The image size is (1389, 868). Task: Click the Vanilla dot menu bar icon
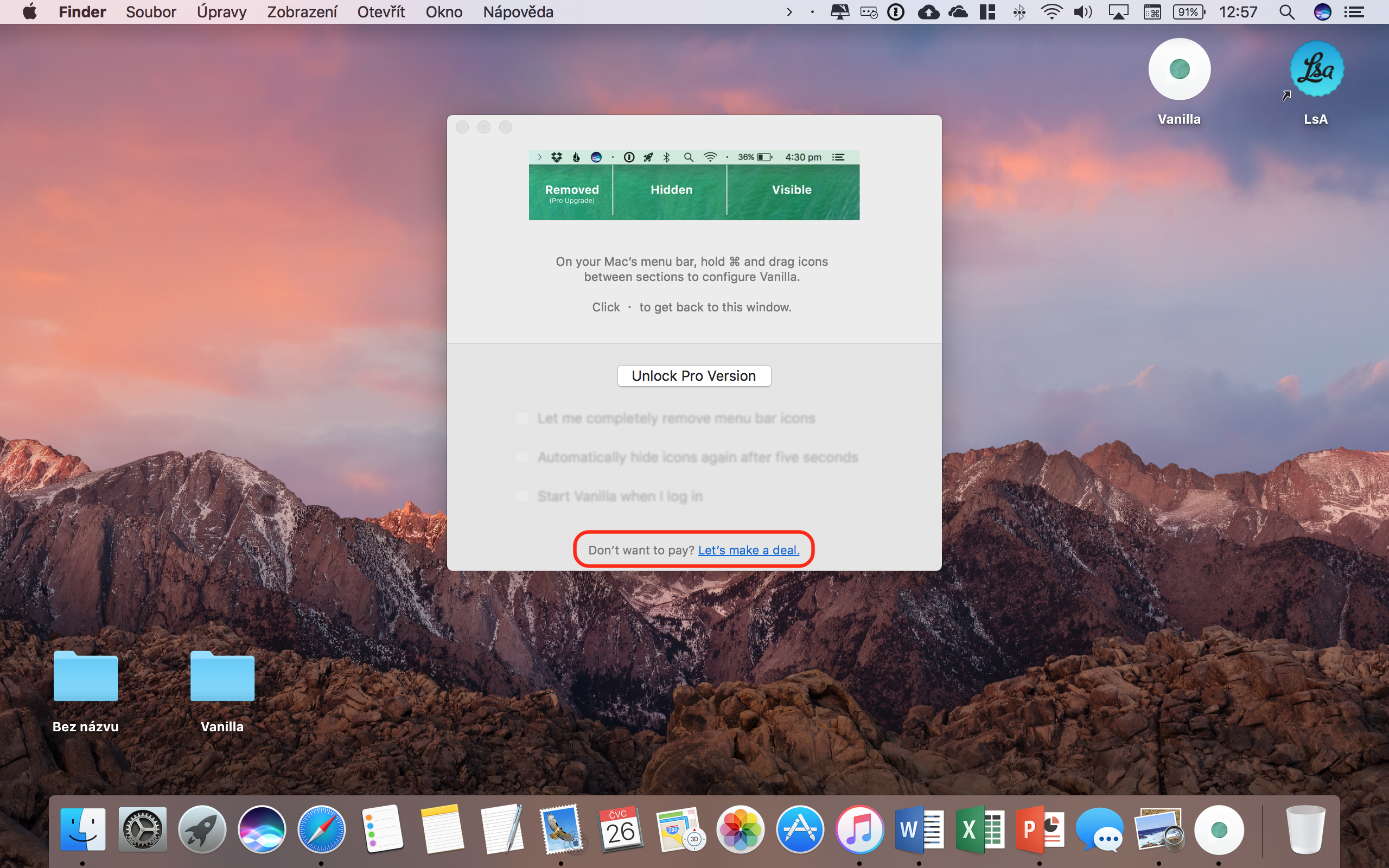point(812,12)
